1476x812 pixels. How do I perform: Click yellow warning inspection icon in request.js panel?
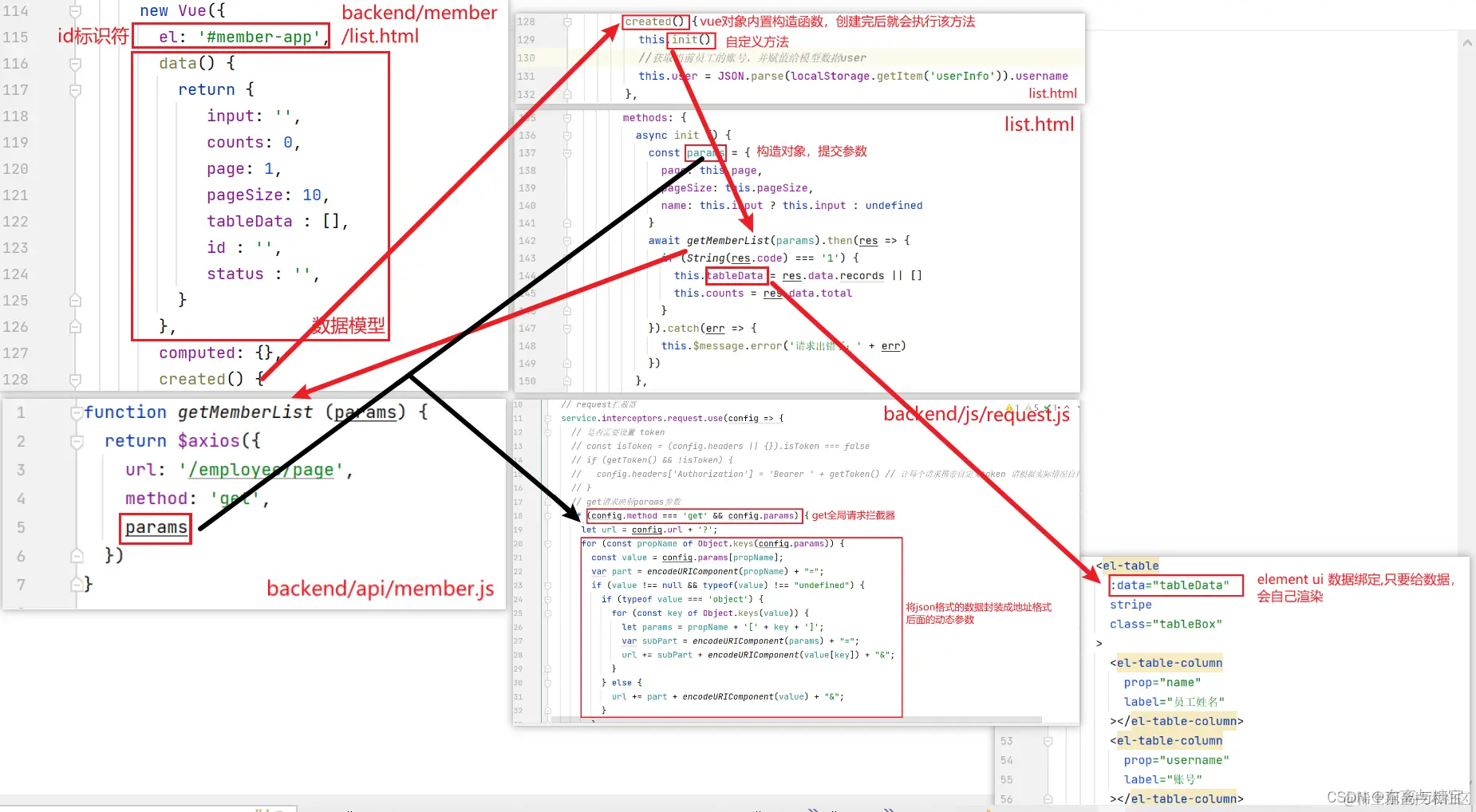tap(1010, 408)
